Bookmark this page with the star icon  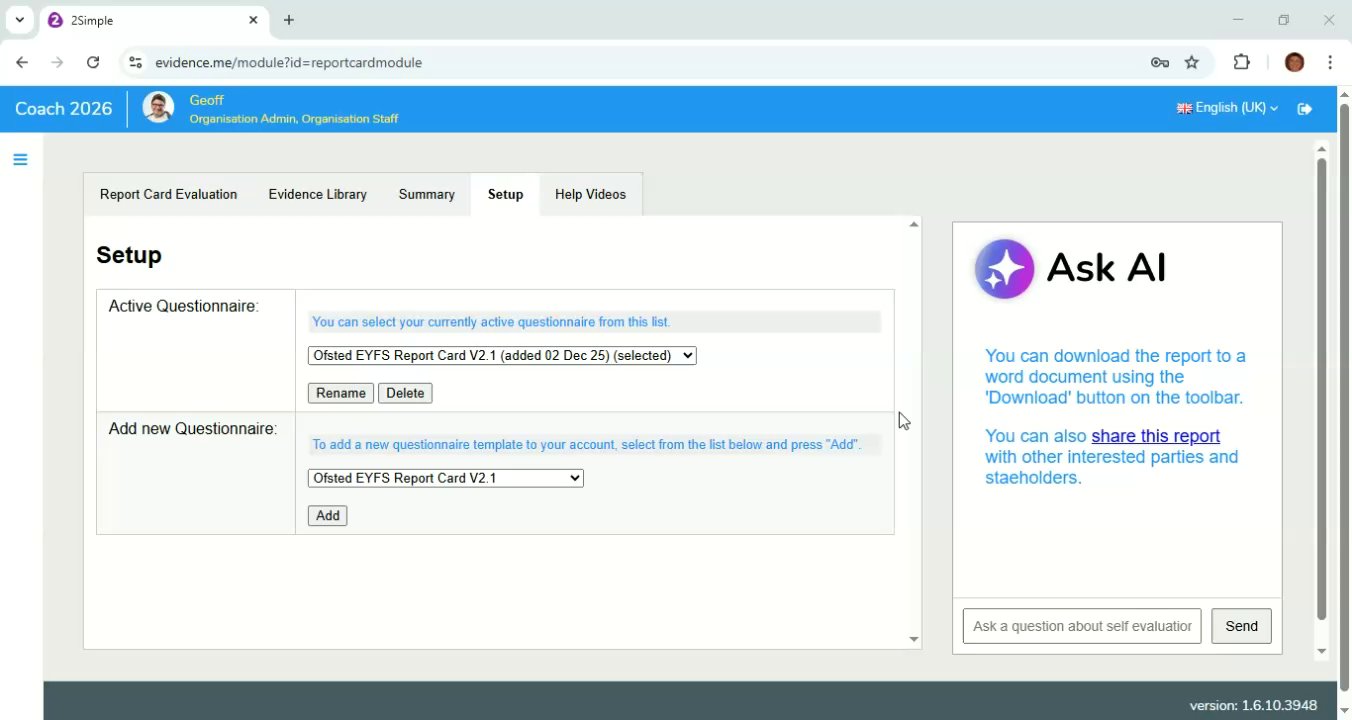1192,62
